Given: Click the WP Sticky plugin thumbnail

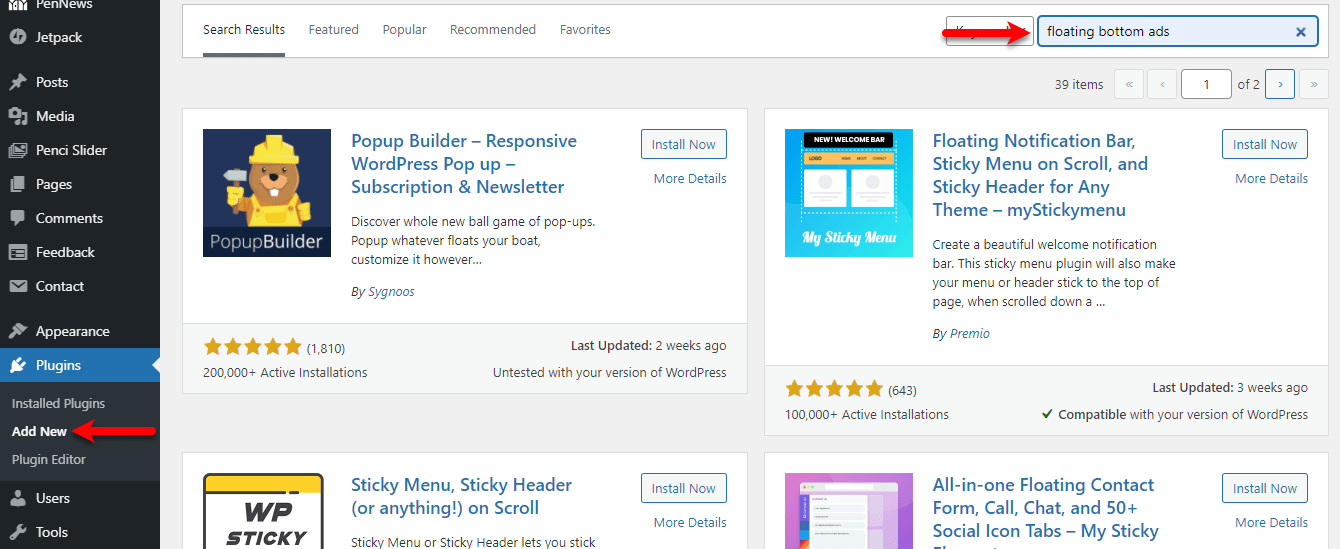Looking at the screenshot, I should tap(267, 511).
